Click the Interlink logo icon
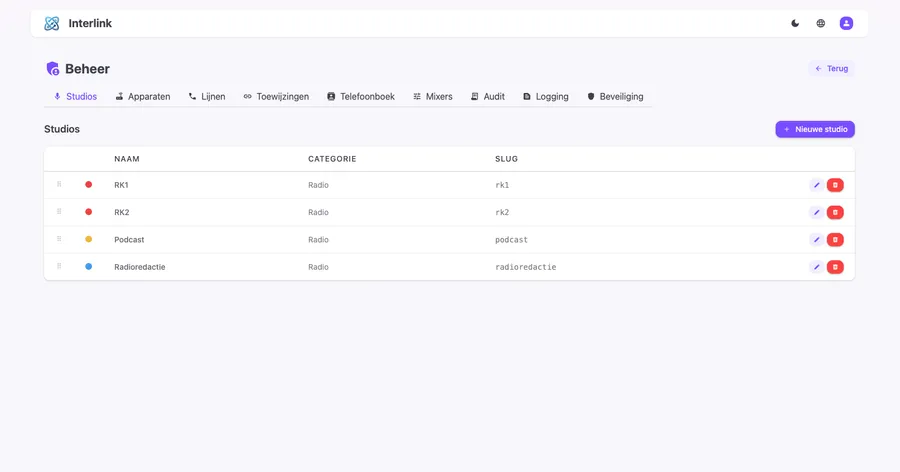 coord(52,24)
